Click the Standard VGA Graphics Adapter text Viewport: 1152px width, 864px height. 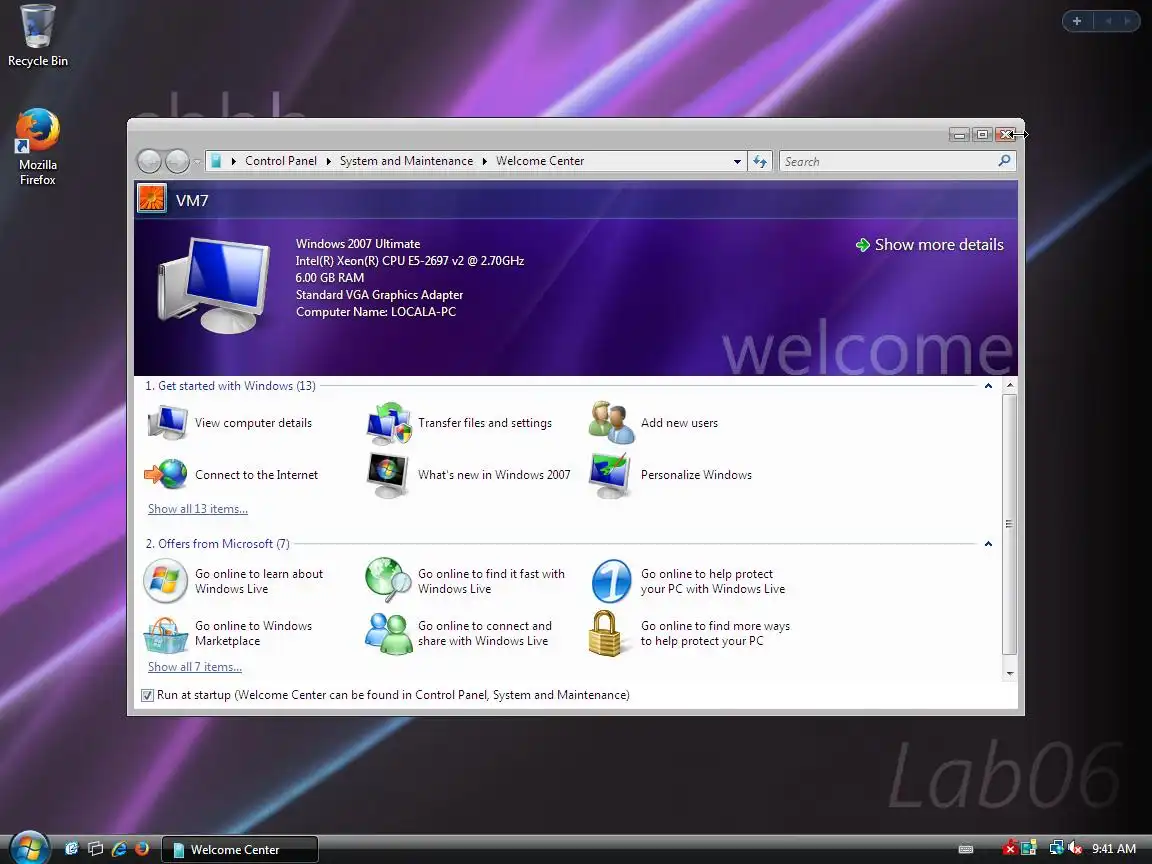(379, 295)
